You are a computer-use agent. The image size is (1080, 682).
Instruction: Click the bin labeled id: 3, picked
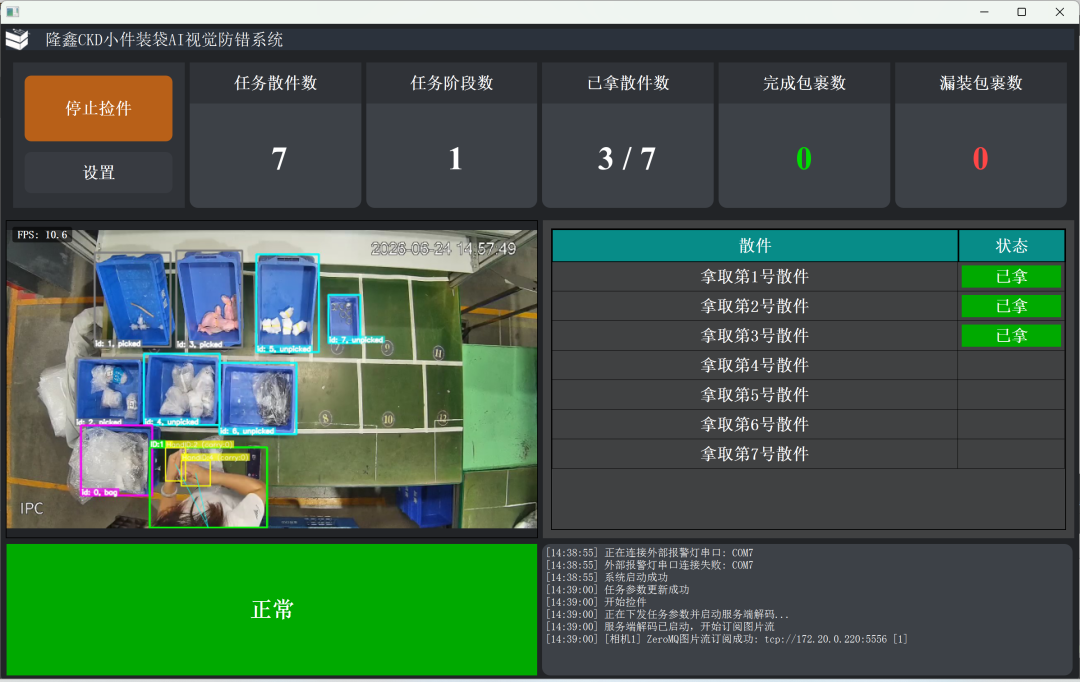[209, 300]
